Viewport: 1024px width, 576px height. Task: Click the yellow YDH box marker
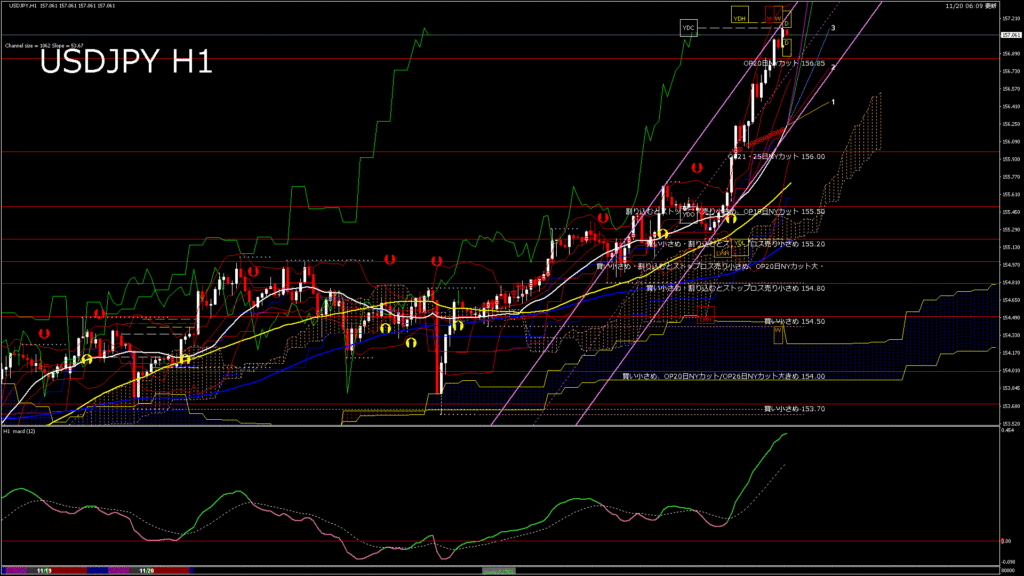[741, 18]
